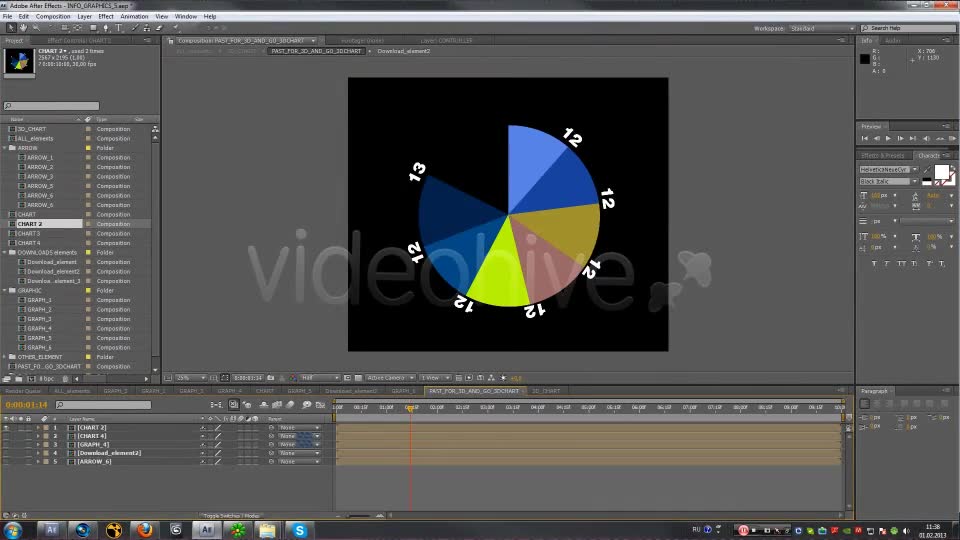960x540 pixels.
Task: Select the CHART 3 composition in Project
Action: 29,233
